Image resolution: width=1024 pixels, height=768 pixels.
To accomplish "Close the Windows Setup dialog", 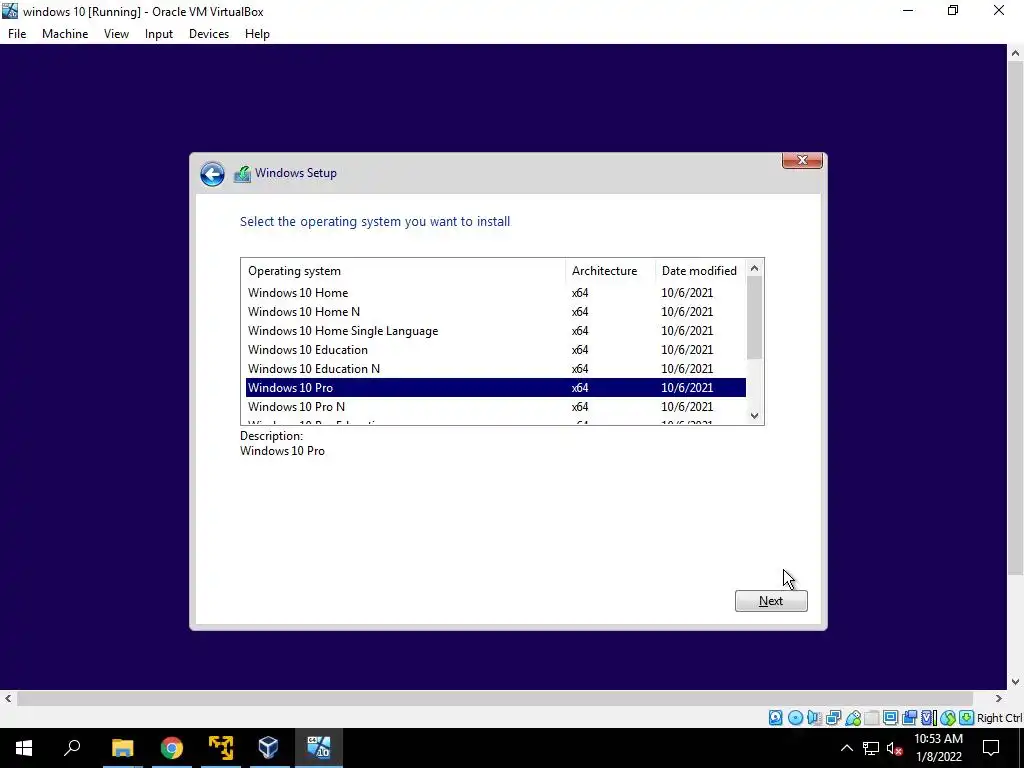I will 802,160.
